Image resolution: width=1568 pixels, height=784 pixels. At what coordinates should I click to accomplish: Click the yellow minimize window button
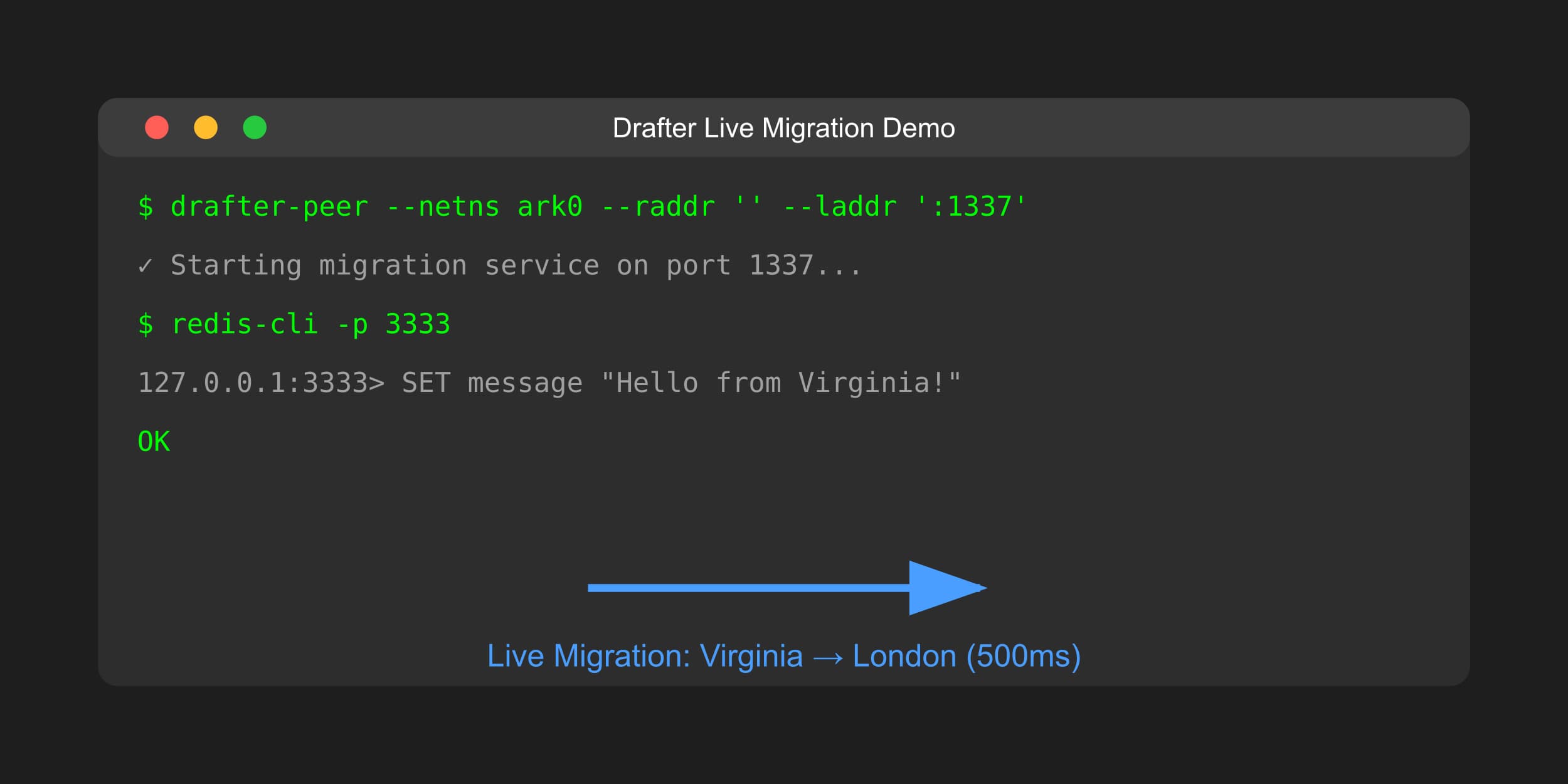(206, 128)
